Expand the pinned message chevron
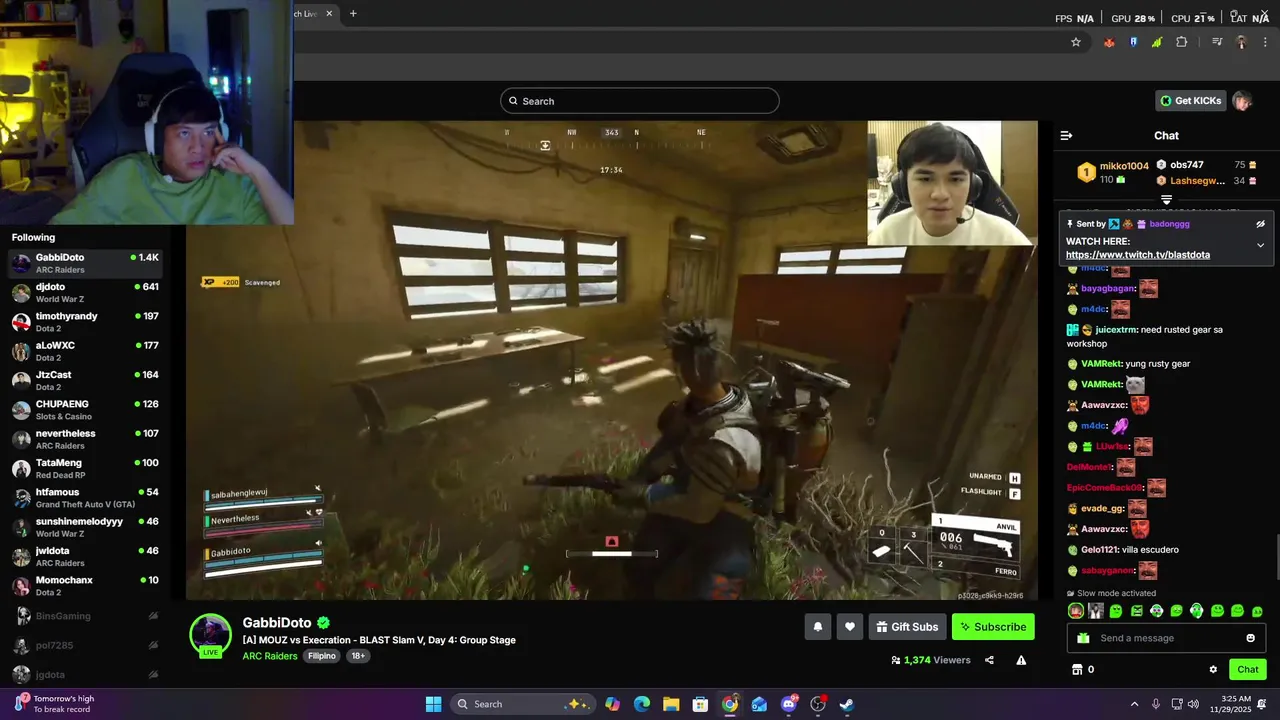The image size is (1280, 720). tap(1260, 245)
